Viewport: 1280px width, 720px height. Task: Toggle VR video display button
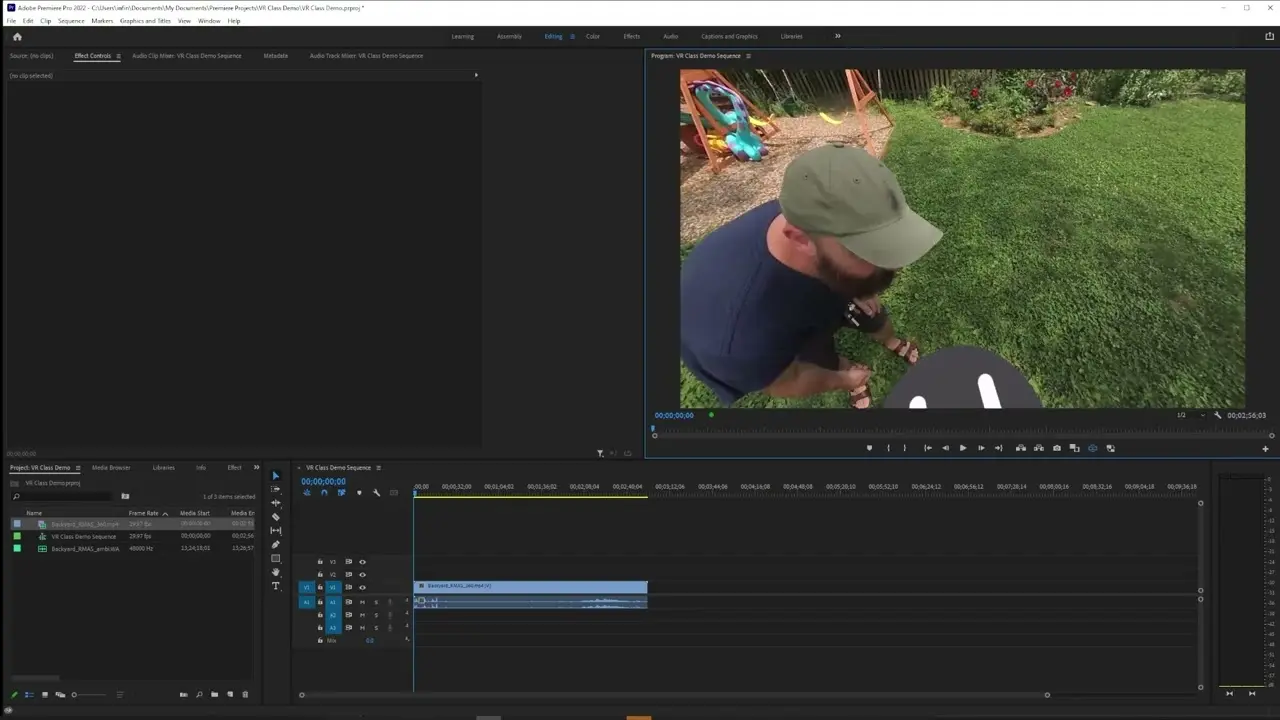1092,448
